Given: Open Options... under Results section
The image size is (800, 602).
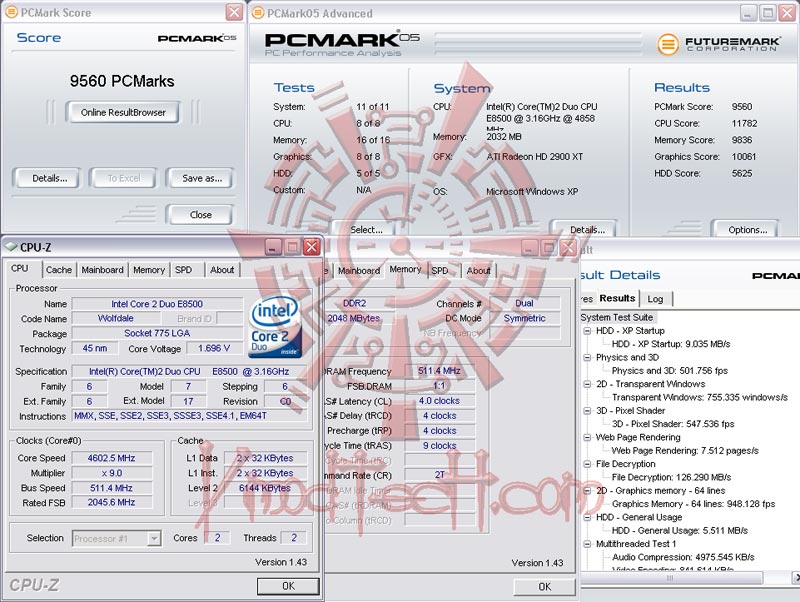Looking at the screenshot, I should pyautogui.click(x=747, y=230).
